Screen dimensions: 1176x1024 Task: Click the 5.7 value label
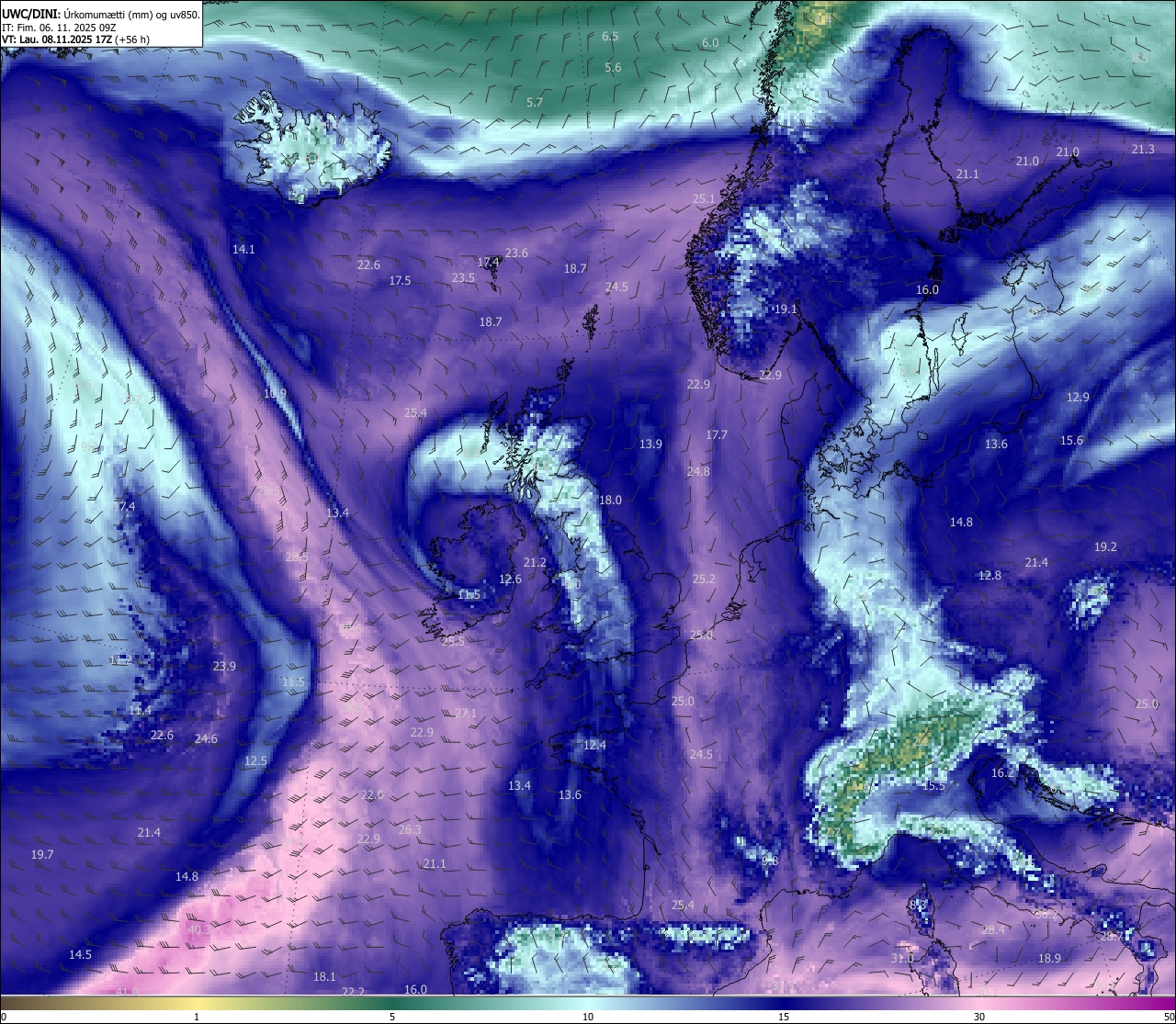535,103
